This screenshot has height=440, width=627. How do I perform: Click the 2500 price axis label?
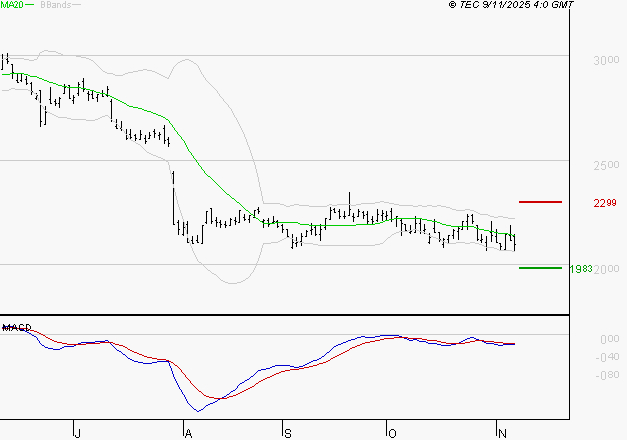(x=606, y=165)
